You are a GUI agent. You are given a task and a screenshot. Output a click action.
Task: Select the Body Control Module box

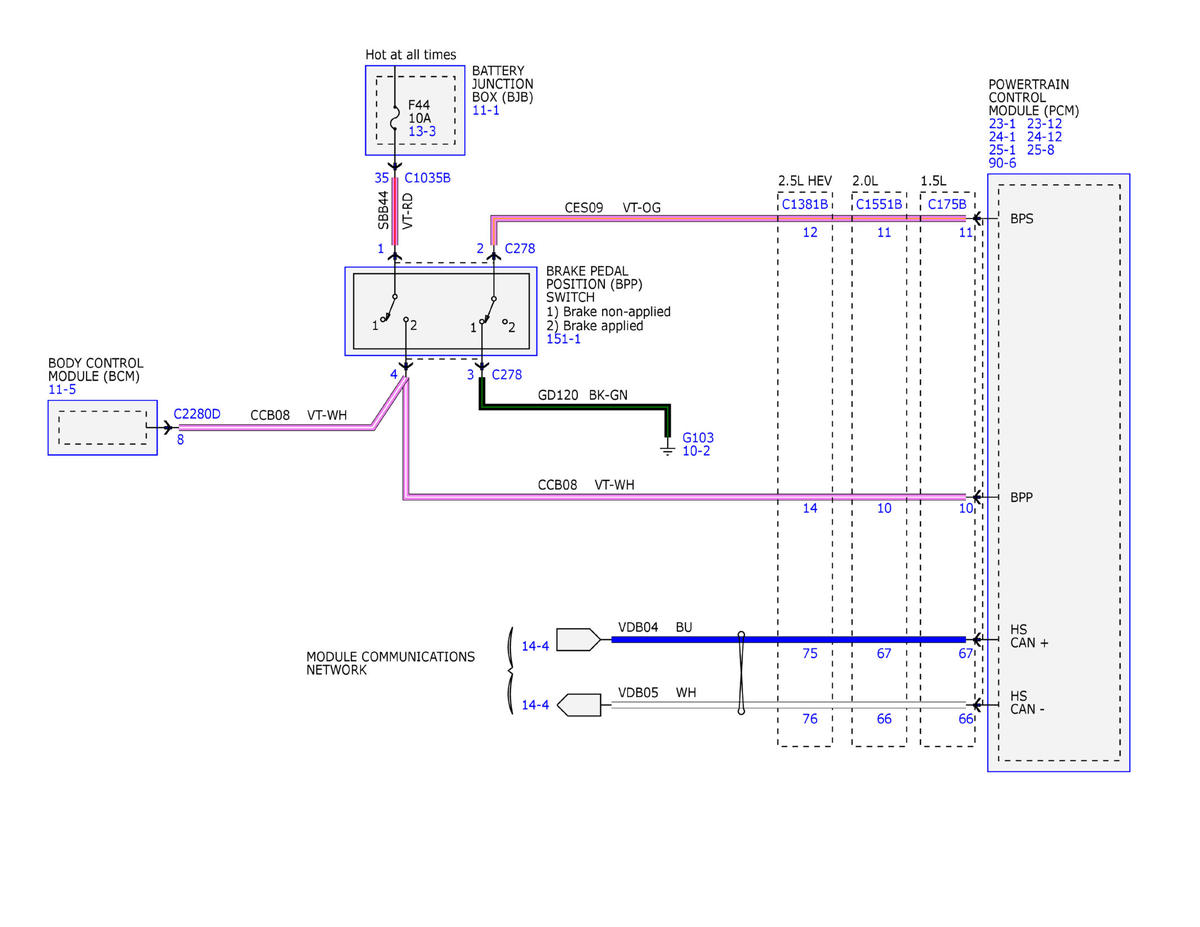pyautogui.click(x=102, y=428)
